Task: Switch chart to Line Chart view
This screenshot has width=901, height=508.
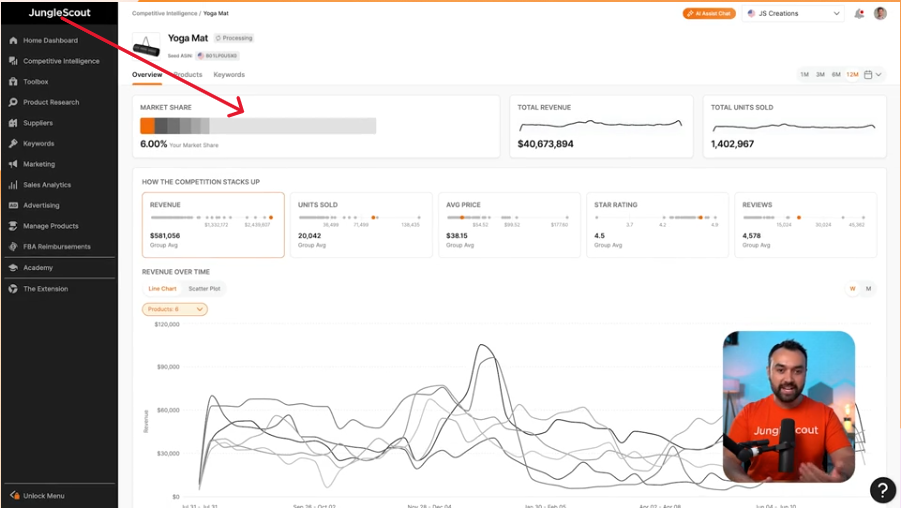Action: (x=163, y=288)
